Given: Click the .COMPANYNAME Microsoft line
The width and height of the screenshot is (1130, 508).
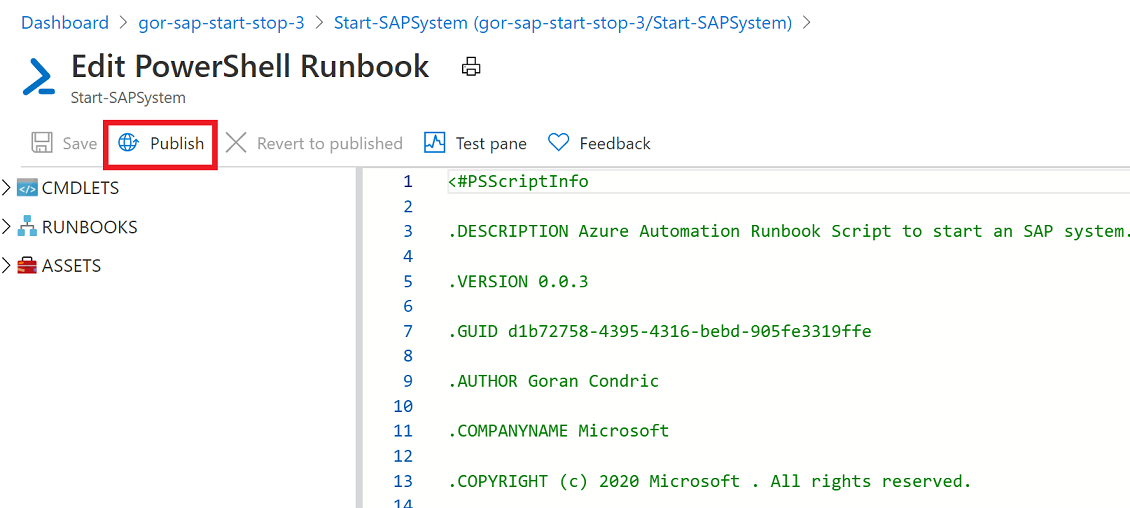Looking at the screenshot, I should pyautogui.click(x=558, y=431).
